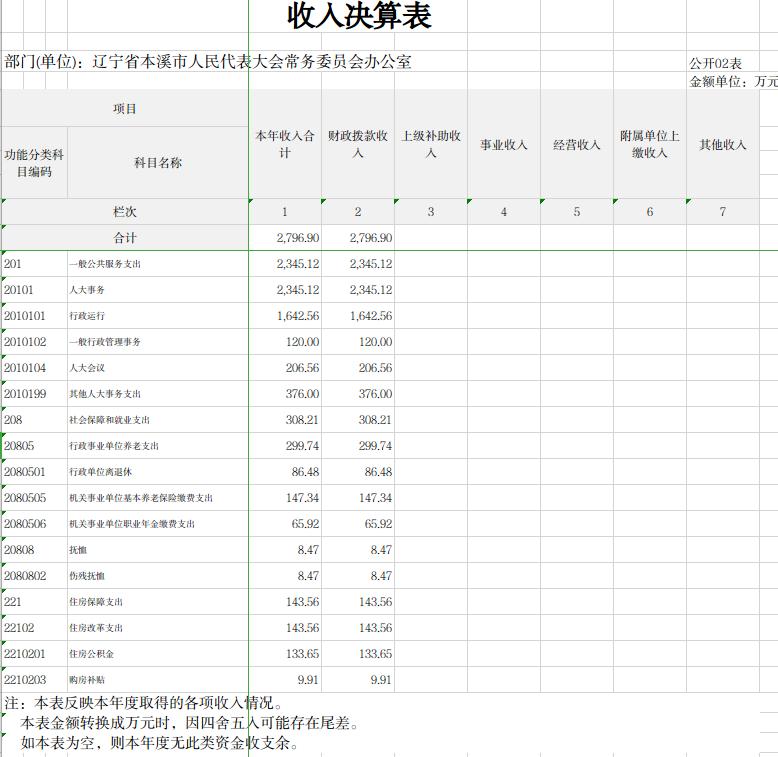Select the 事业收入 column header
The image size is (778, 757).
[504, 144]
